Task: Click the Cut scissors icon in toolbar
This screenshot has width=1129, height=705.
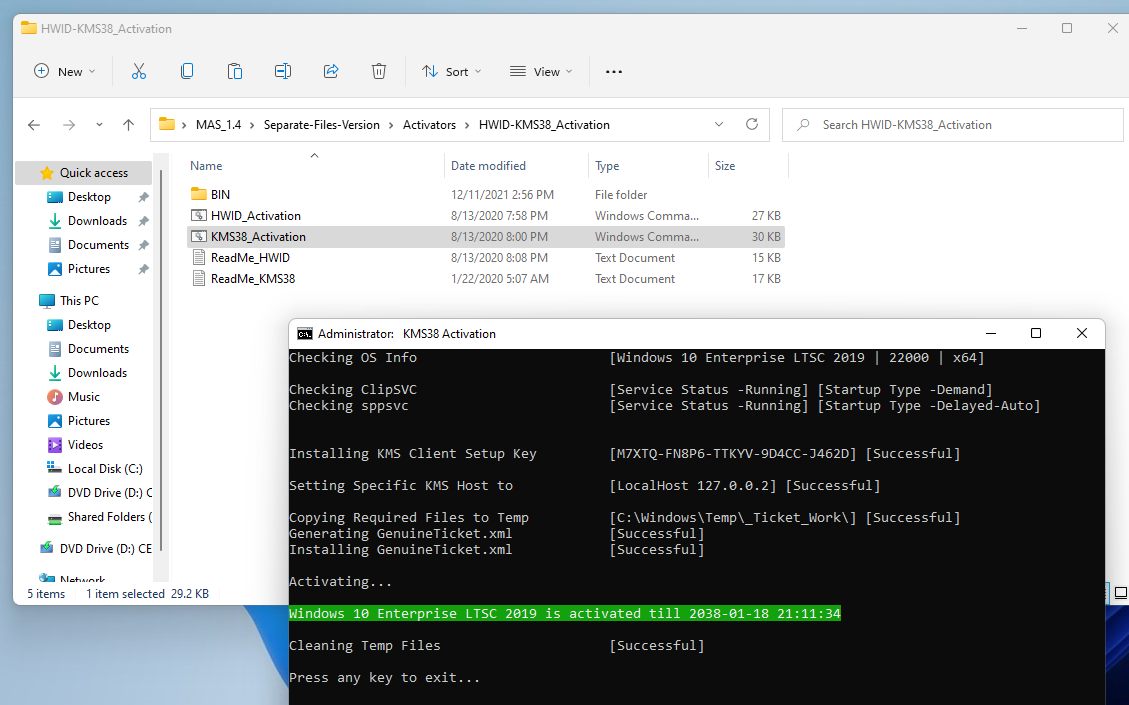Action: tap(139, 71)
